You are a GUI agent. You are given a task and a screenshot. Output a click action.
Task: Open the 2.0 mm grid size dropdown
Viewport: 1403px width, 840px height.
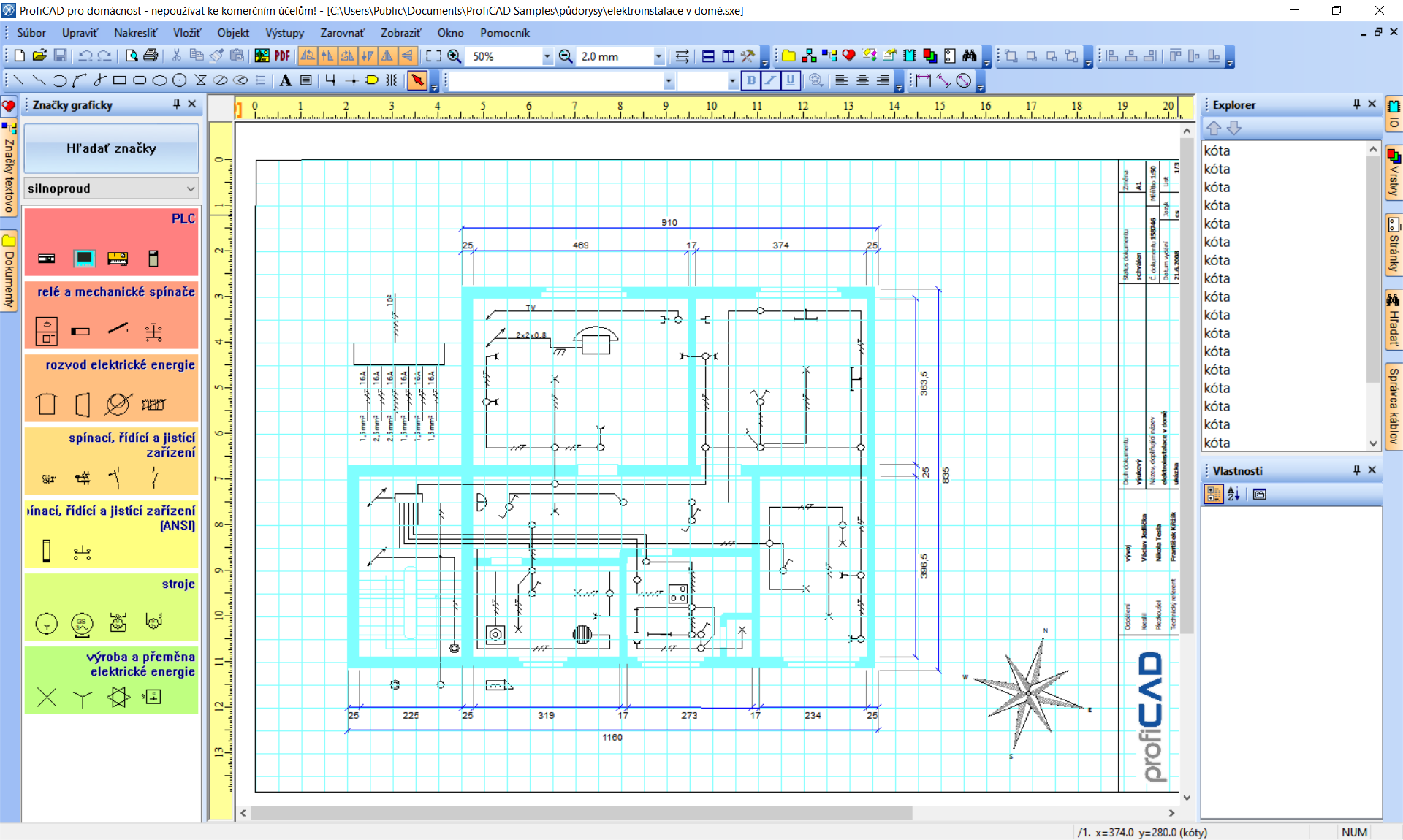click(658, 56)
